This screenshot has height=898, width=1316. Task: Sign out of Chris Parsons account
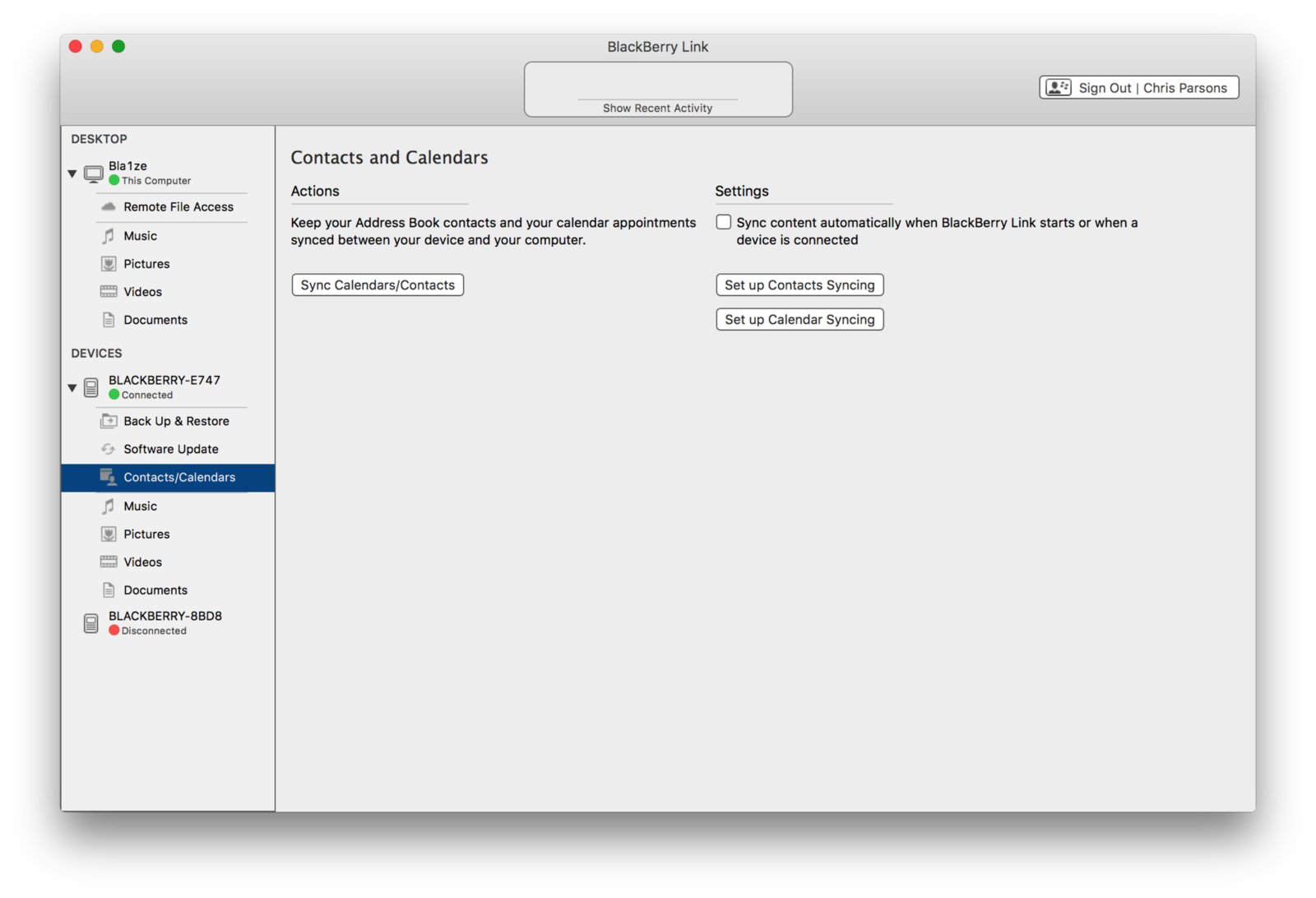(x=1139, y=88)
